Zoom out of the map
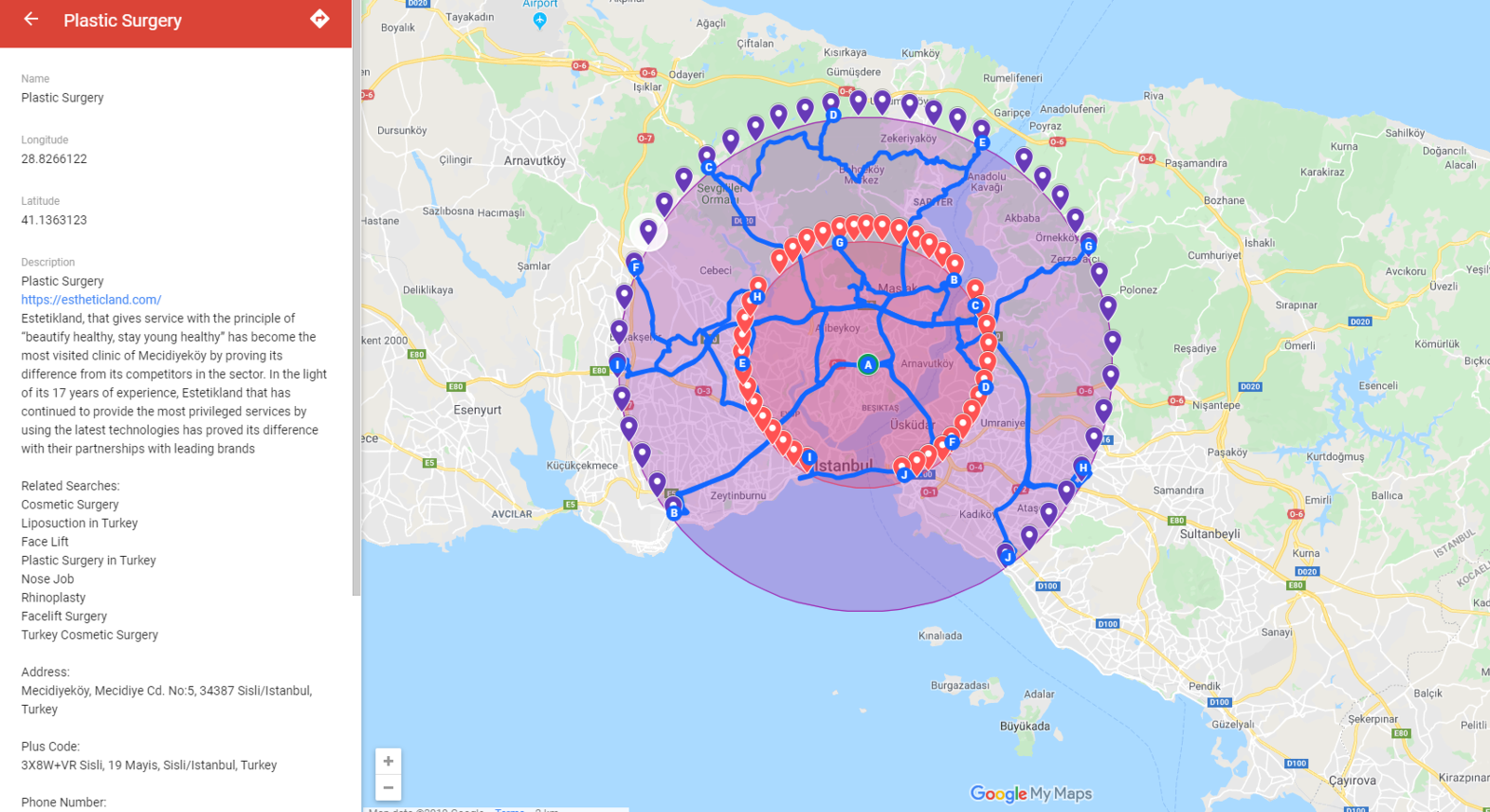The height and width of the screenshot is (812, 1490). (x=388, y=788)
